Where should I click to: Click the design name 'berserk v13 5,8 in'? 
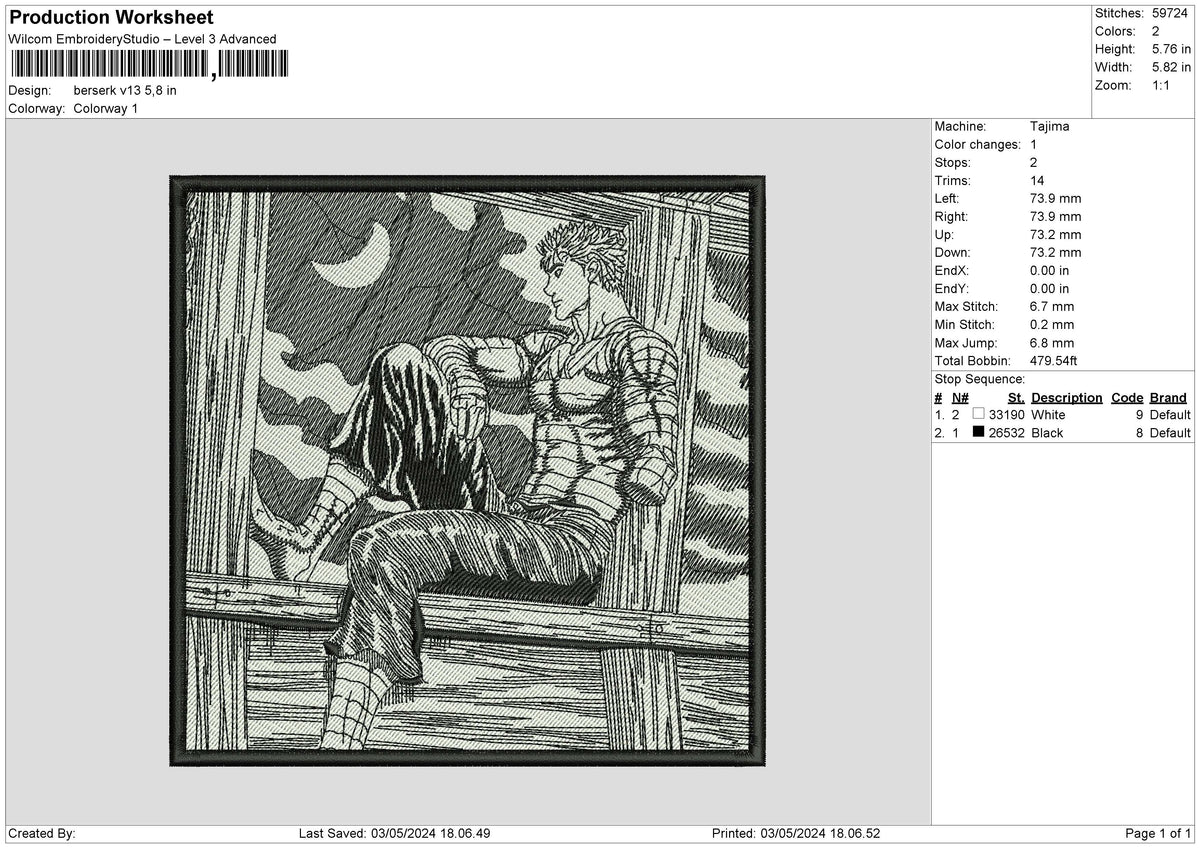tap(125, 90)
